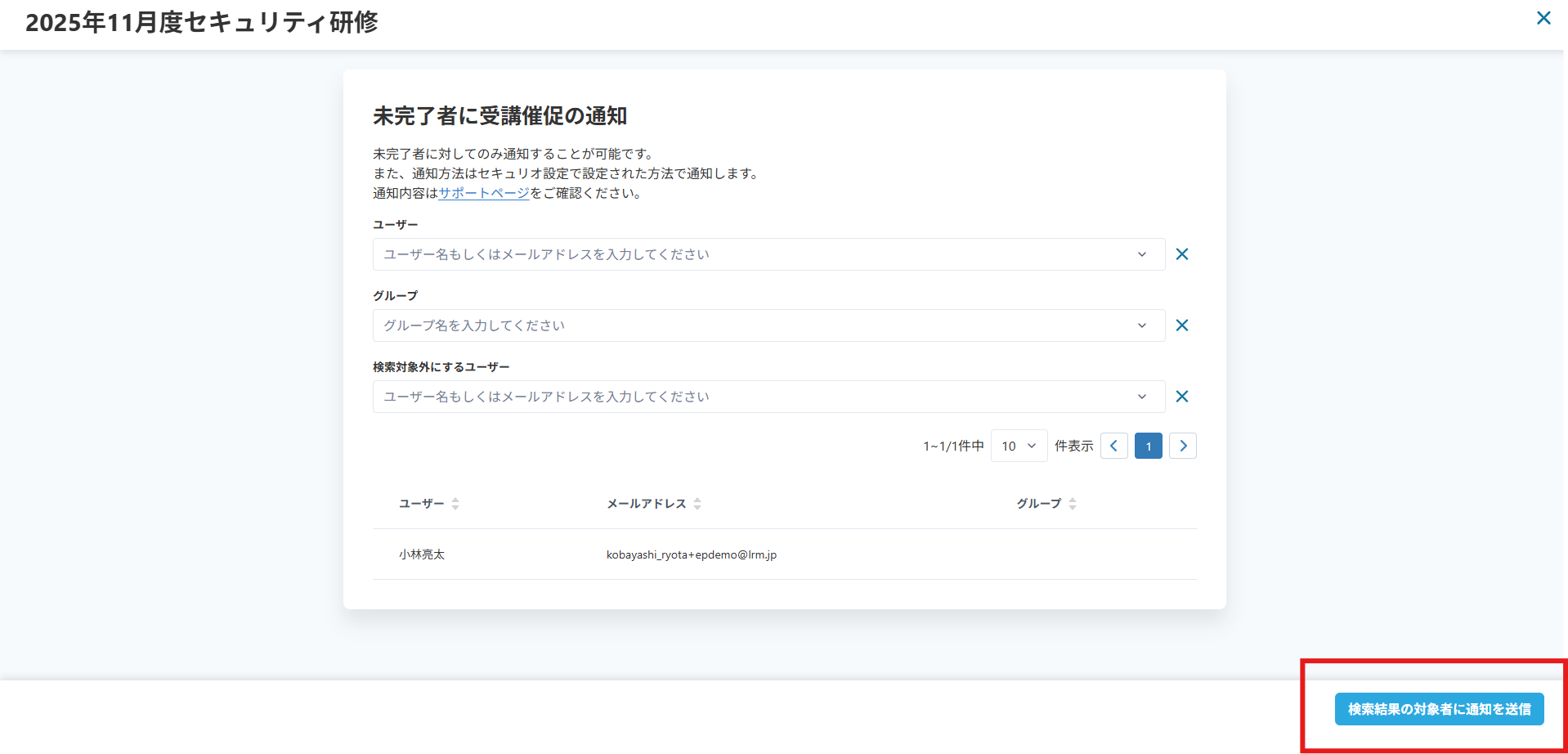Image resolution: width=1568 pixels, height=754 pixels.
Task: Expand the ユーザー dropdown chevron
Action: (1142, 254)
